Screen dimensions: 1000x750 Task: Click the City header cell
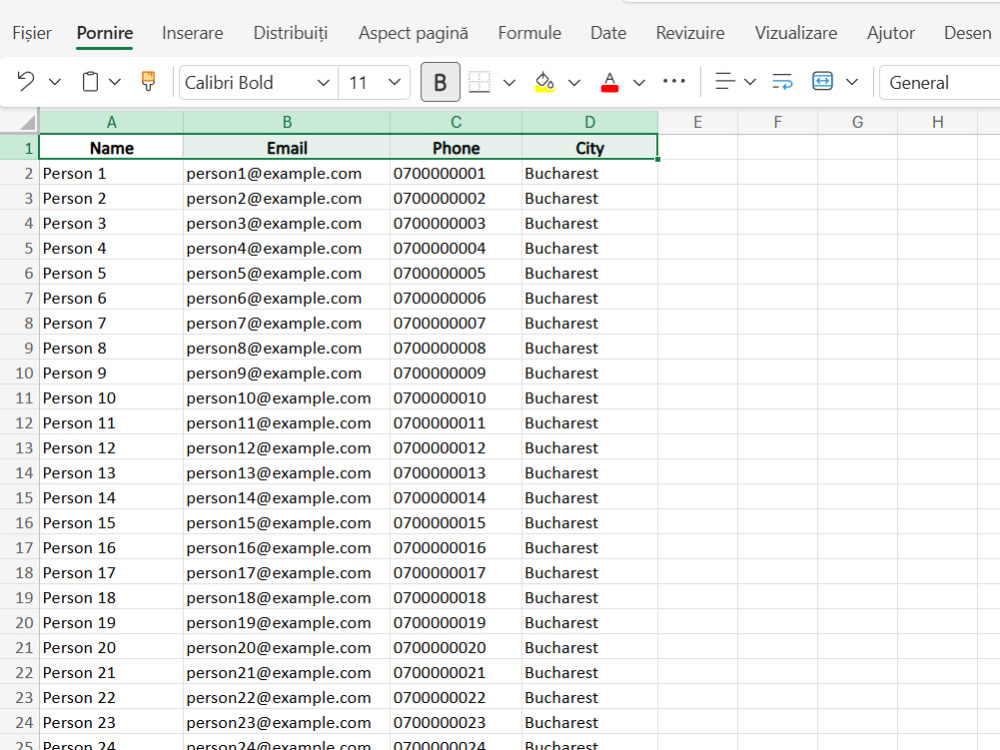pos(590,148)
